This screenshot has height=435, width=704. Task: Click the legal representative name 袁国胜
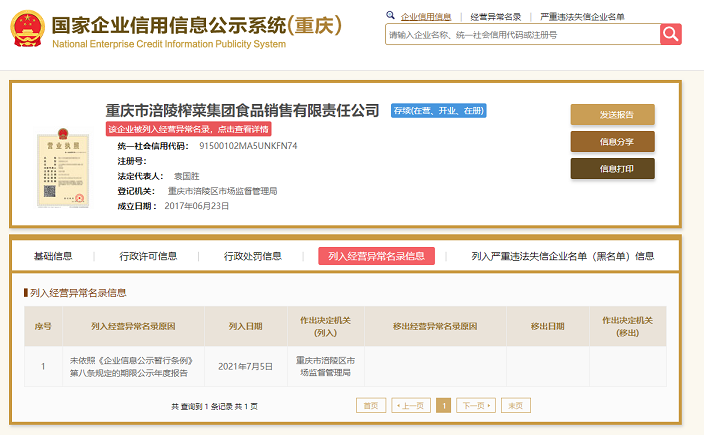coord(186,176)
